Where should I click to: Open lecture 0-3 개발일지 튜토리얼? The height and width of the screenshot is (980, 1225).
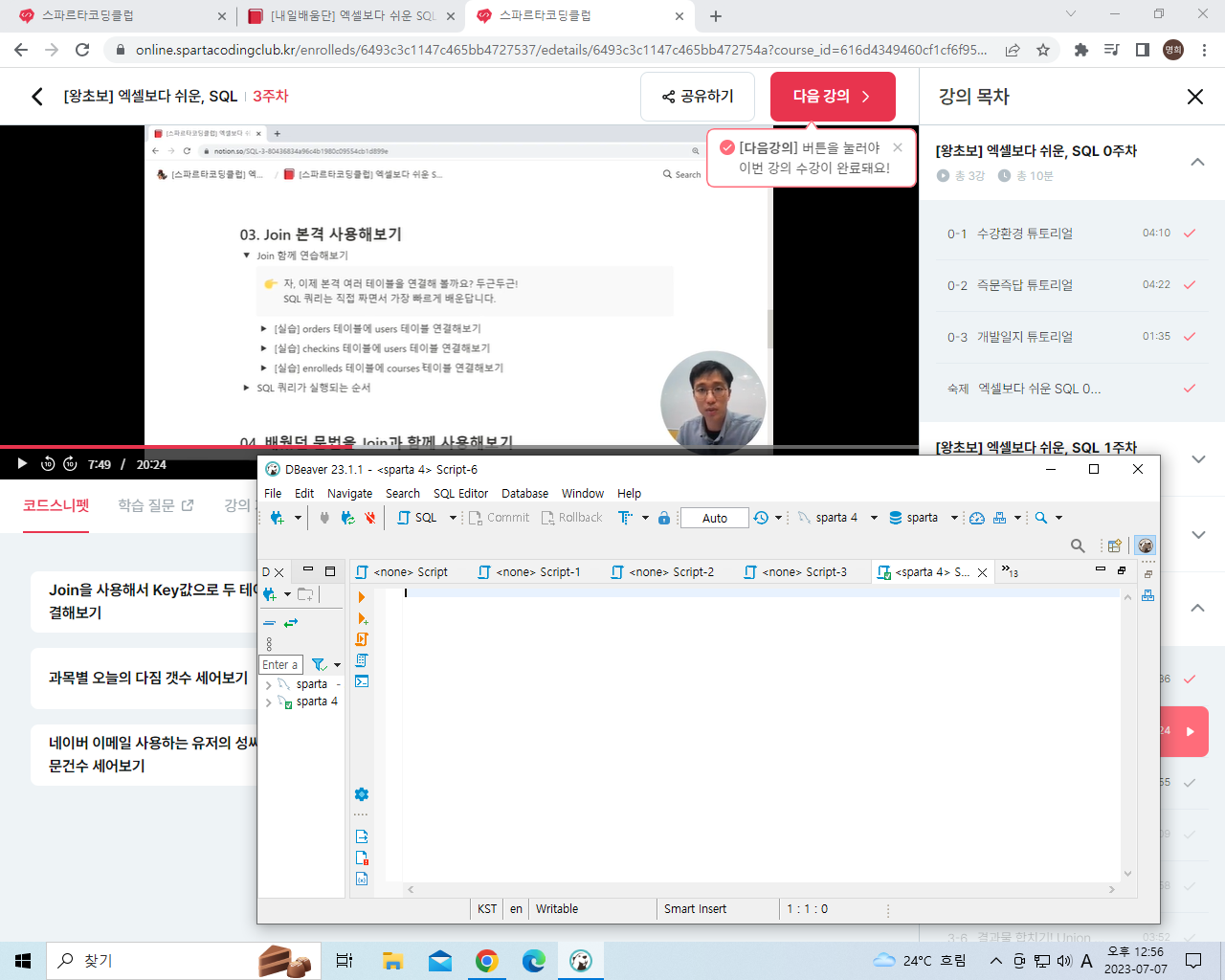(x=1072, y=337)
